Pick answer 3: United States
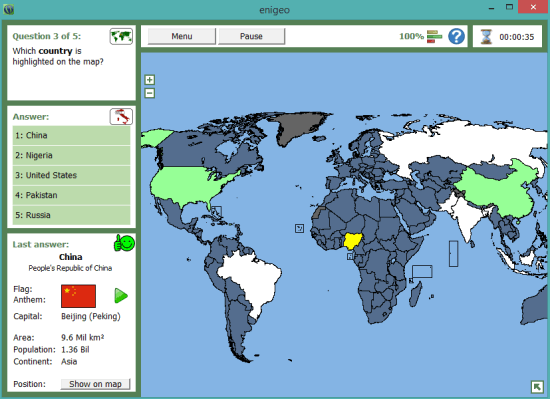550x399 pixels. pyautogui.click(x=72, y=175)
